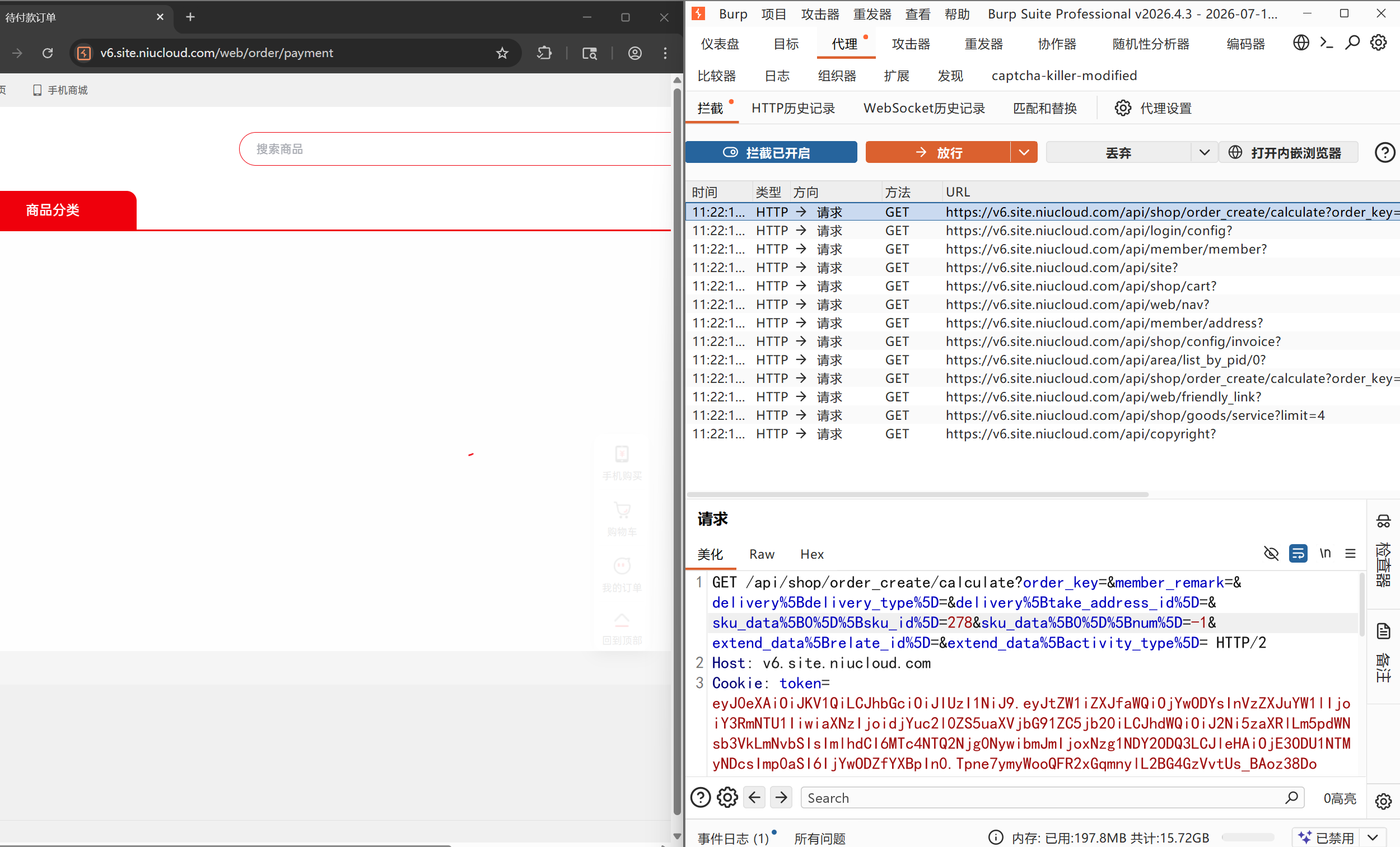
Task: Open 代理设置 gear icon
Action: [x=1123, y=108]
